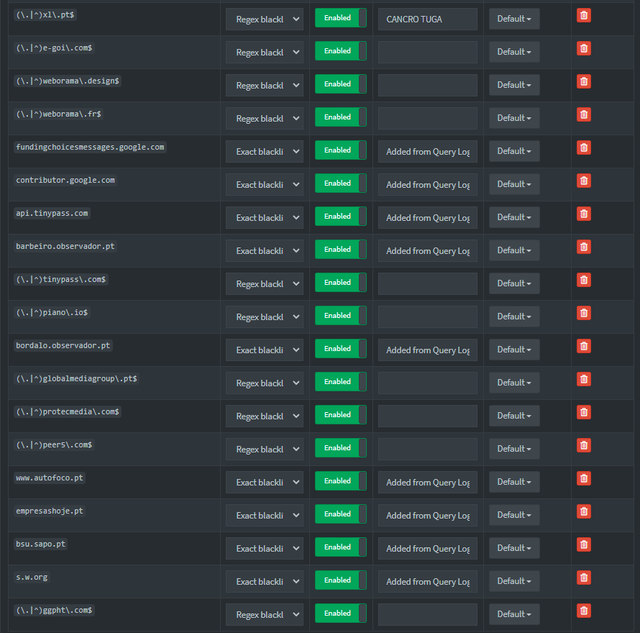
Task: Delete barbeiro.observador.pt entry
Action: point(584,247)
